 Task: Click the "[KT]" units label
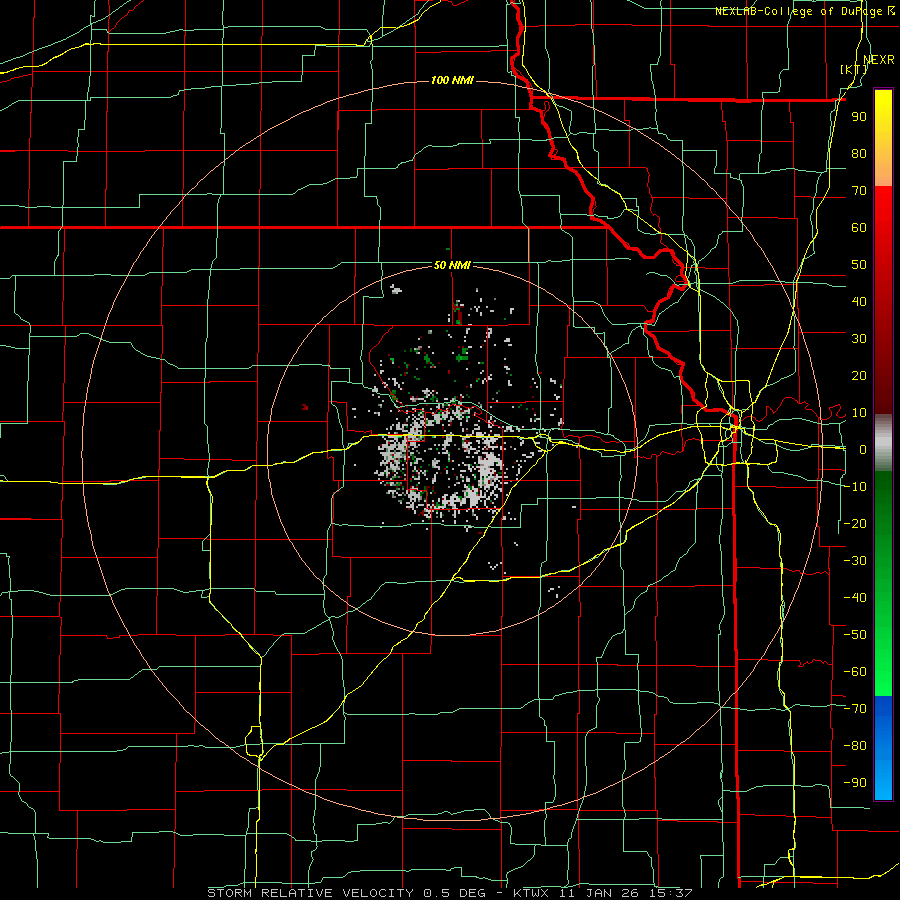point(854,69)
